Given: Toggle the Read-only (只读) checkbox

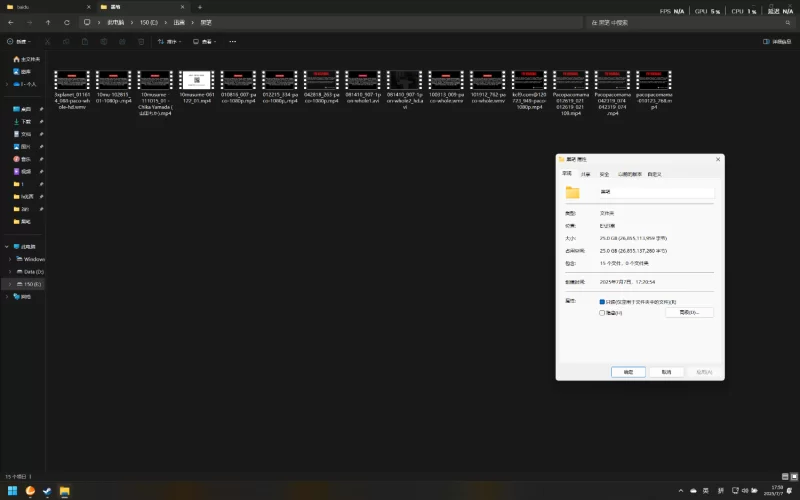Looking at the screenshot, I should 602,302.
